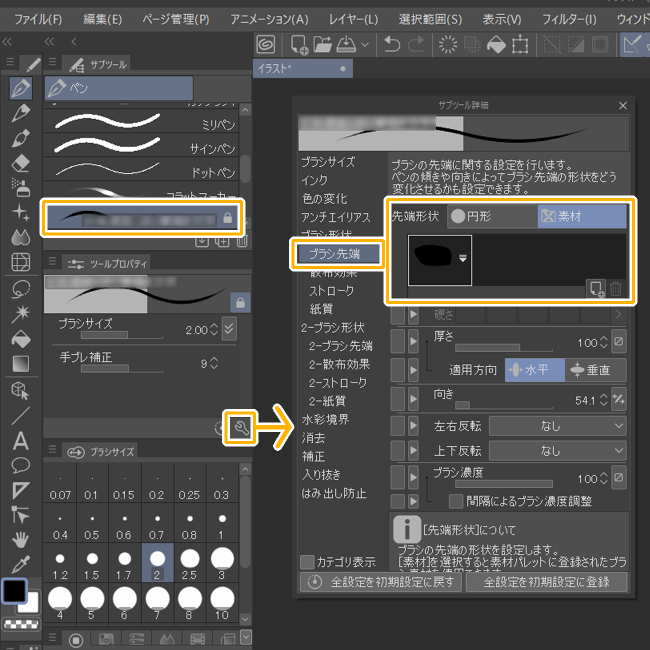Toggle show-in-property box for 厚さ
This screenshot has width=650, height=650.
pos(398,342)
